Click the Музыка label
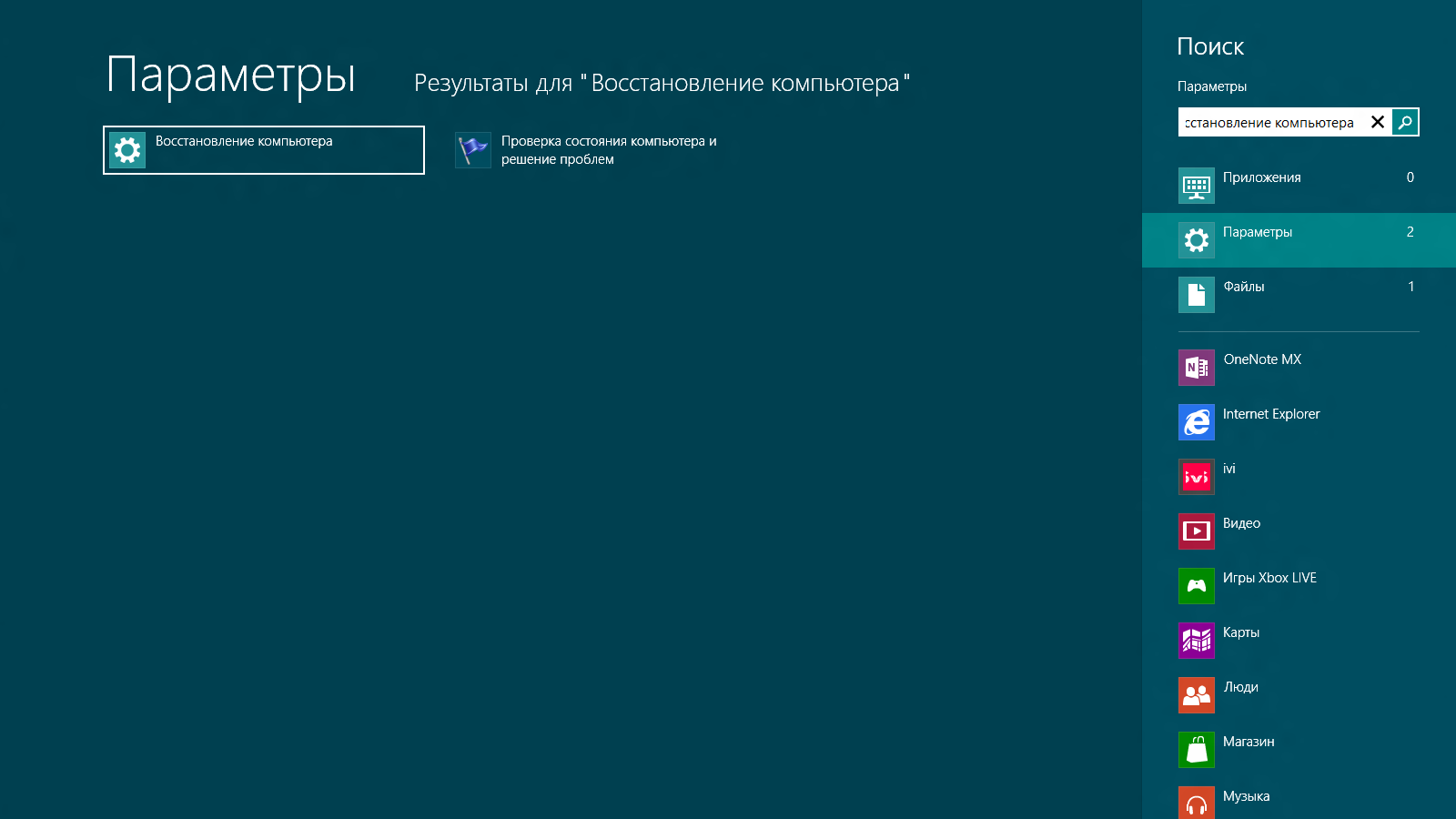The image size is (1456, 819). tap(1246, 796)
